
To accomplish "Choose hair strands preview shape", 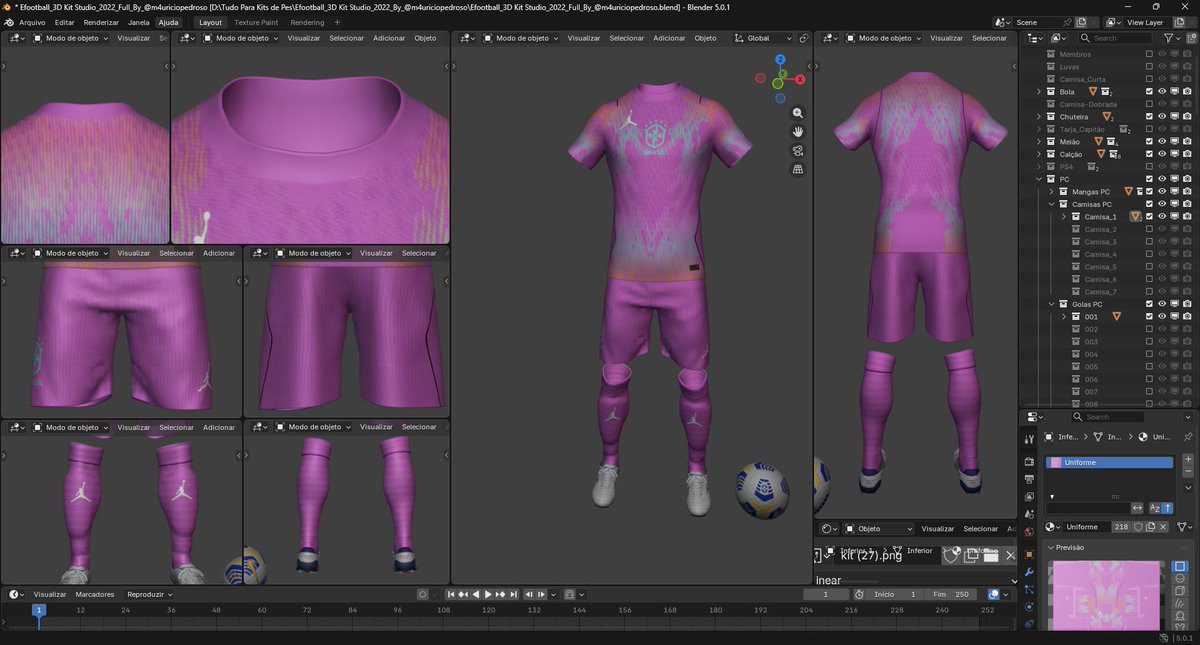I will 1180,603.
